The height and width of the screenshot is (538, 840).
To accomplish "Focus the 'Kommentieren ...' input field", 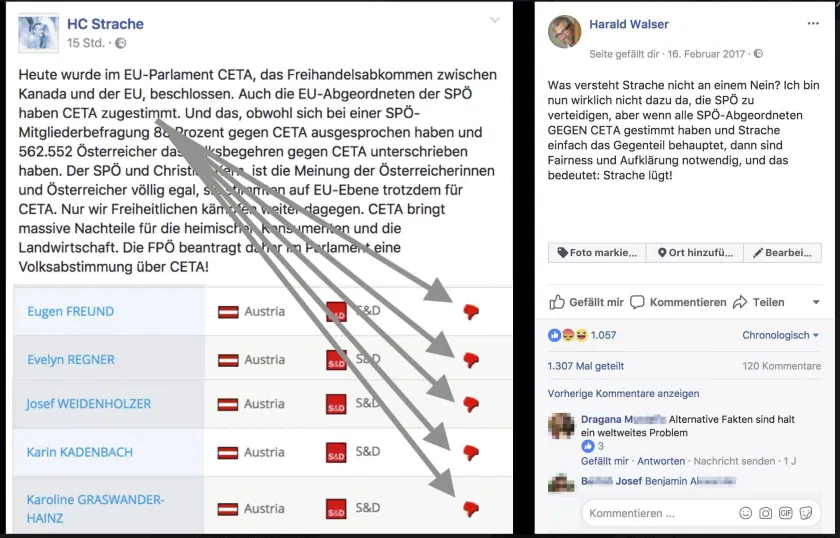I will pyautogui.click(x=660, y=513).
